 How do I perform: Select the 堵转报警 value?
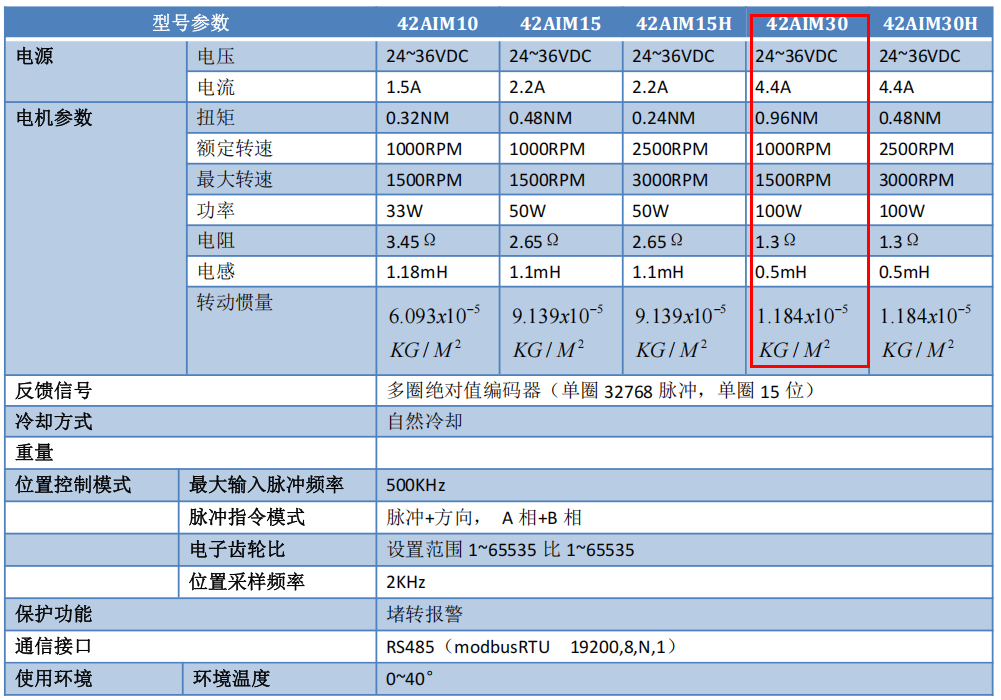tap(425, 614)
